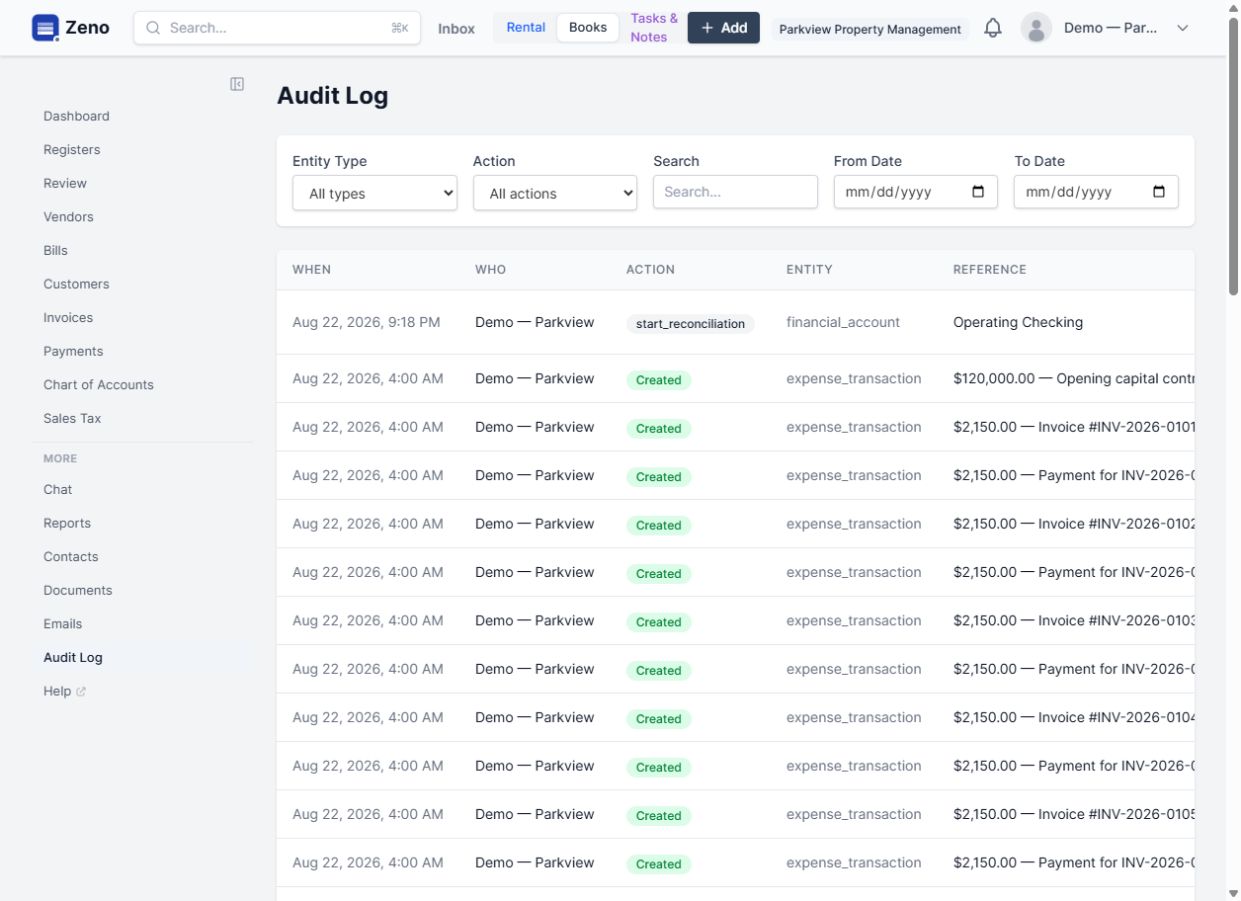
Task: Click the search magnifier icon
Action: (x=153, y=28)
